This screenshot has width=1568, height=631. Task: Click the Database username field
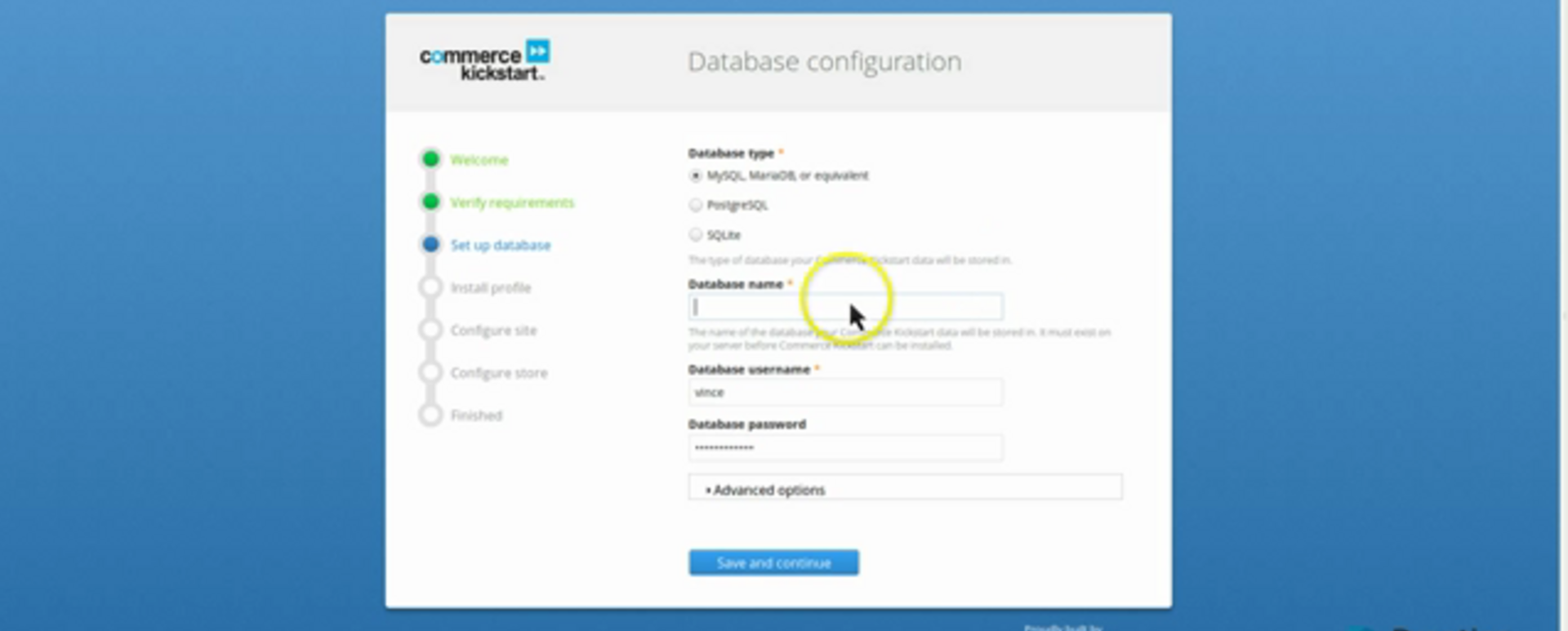pyautogui.click(x=845, y=393)
